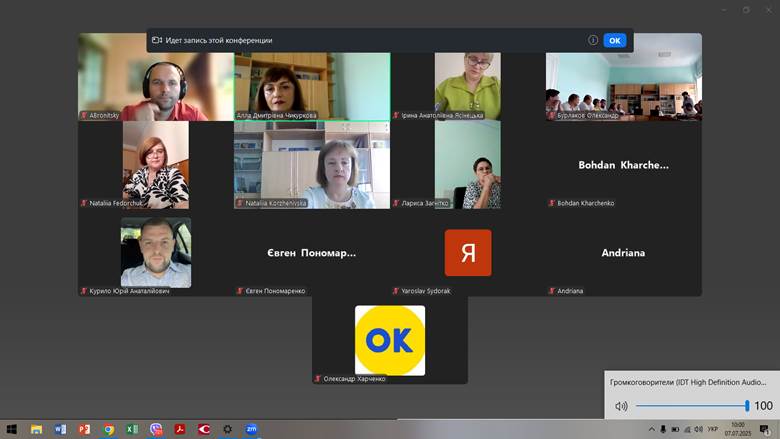The image size is (780, 439).
Task: Open Excel from the taskbar
Action: click(132, 429)
